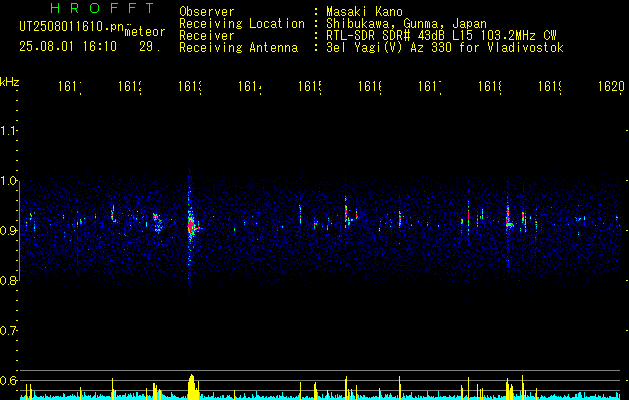629x400 pixels.
Task: Click the 1615 time axis marker
Action: (310, 87)
